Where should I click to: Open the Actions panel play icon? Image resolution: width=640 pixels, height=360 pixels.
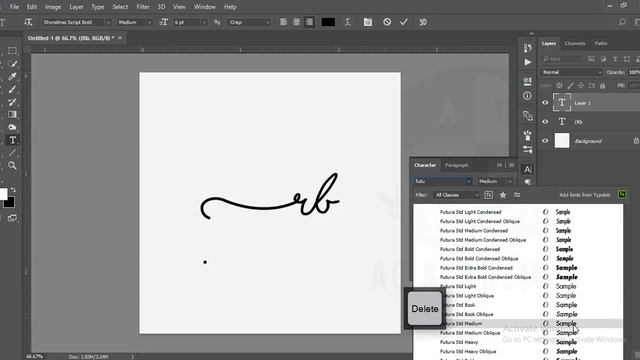(527, 62)
